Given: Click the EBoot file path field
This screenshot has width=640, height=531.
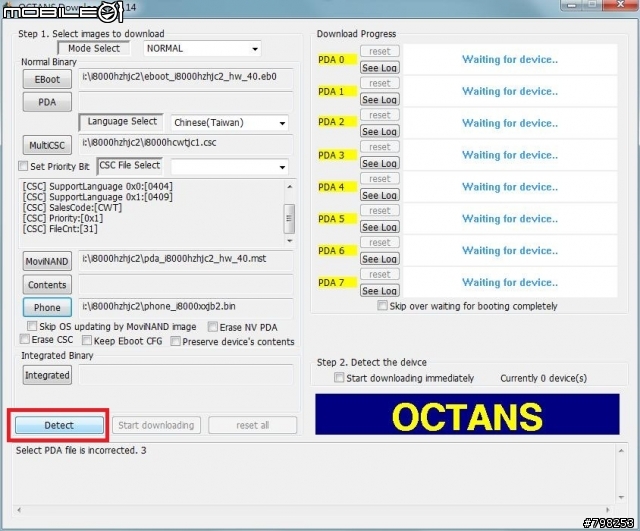Looking at the screenshot, I should pyautogui.click(x=186, y=78).
